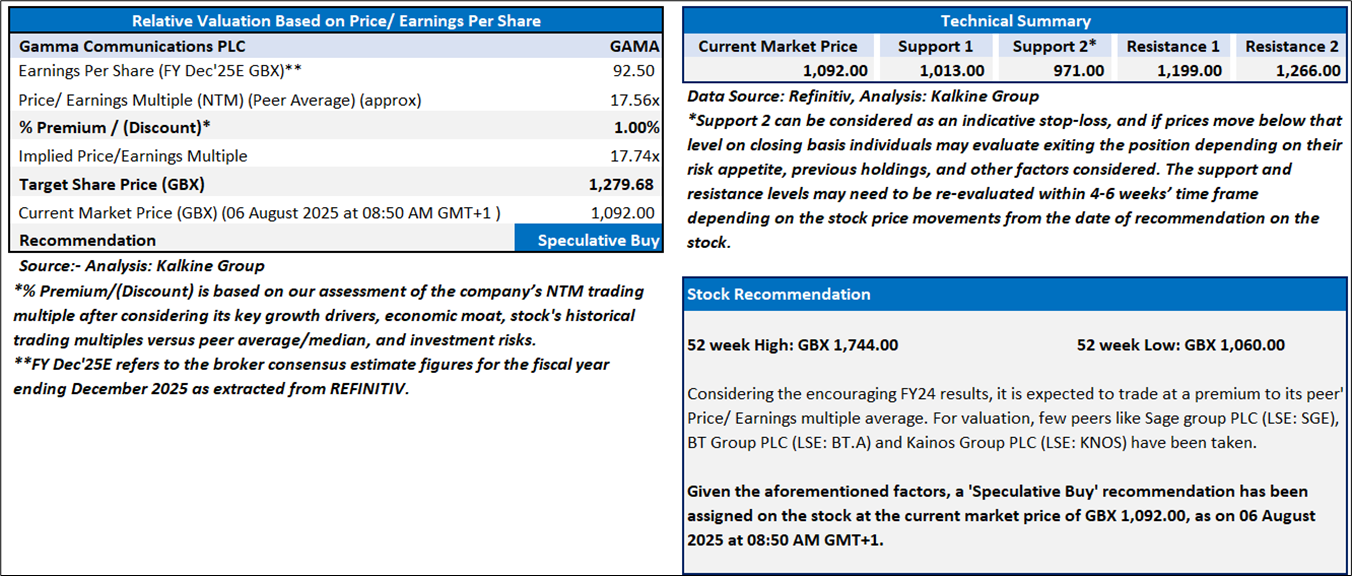Click the Stock Recommendation section header
The height and width of the screenshot is (576, 1352).
pyautogui.click(x=779, y=295)
